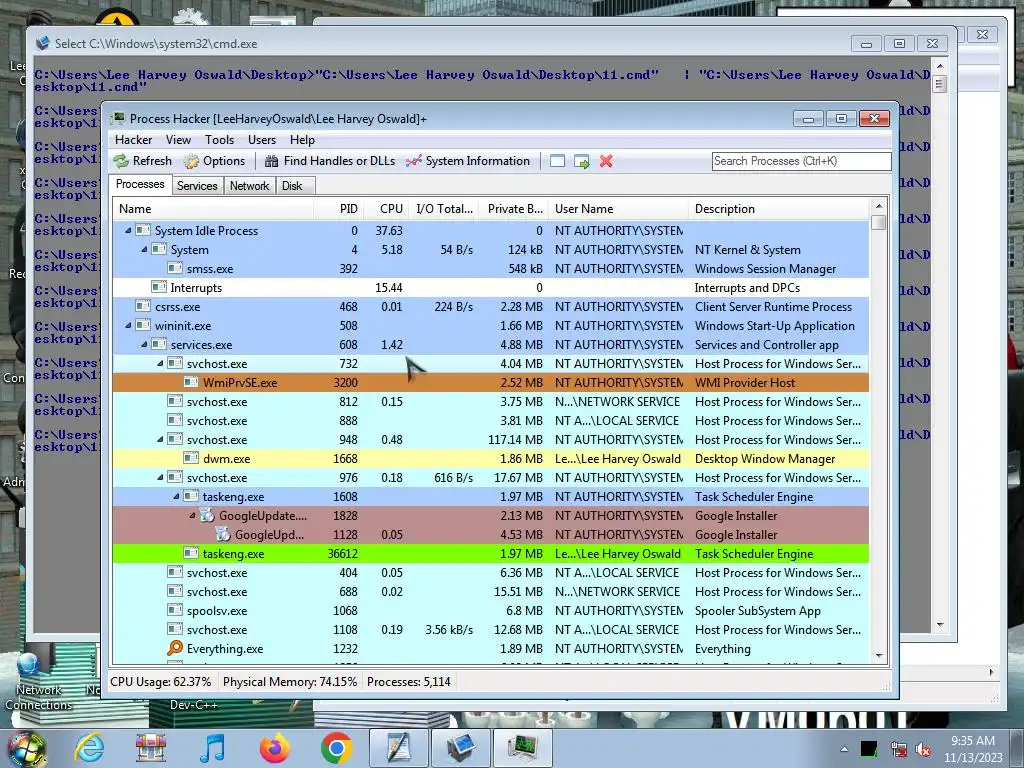Open the music player taskbar icon
Viewport: 1024px width, 768px height.
click(213, 748)
